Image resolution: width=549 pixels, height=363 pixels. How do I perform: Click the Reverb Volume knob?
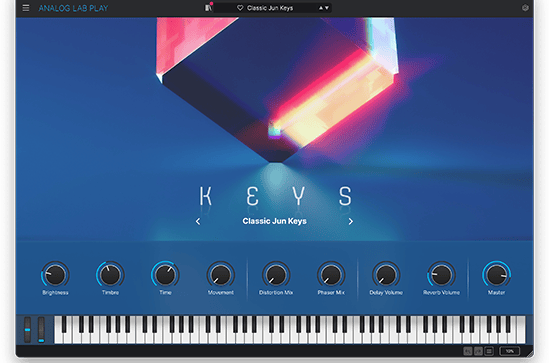(441, 275)
